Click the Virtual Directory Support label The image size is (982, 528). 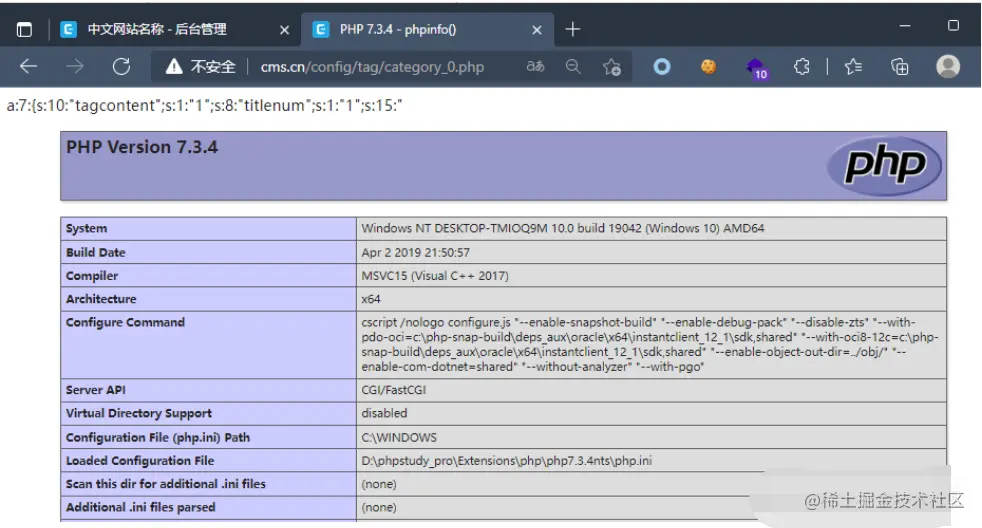tap(139, 413)
